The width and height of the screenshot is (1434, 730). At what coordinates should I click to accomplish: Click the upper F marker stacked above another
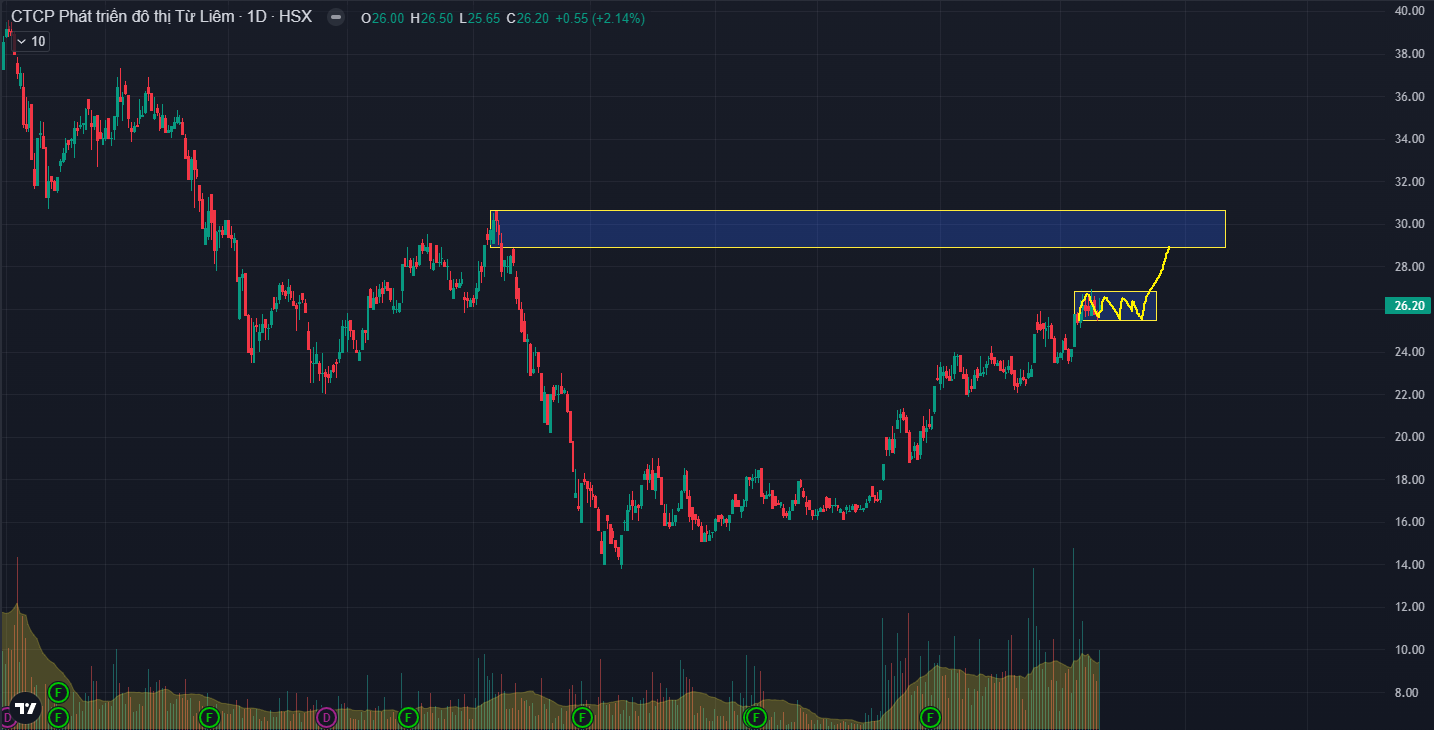(58, 692)
